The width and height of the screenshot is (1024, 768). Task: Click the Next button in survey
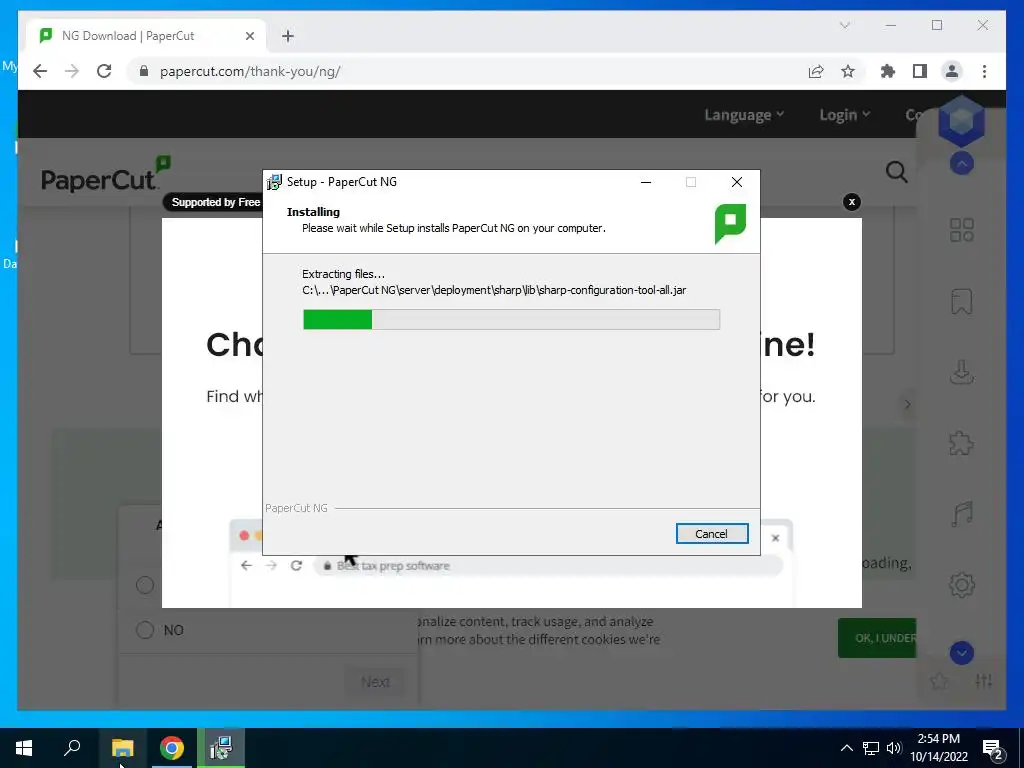(x=375, y=682)
